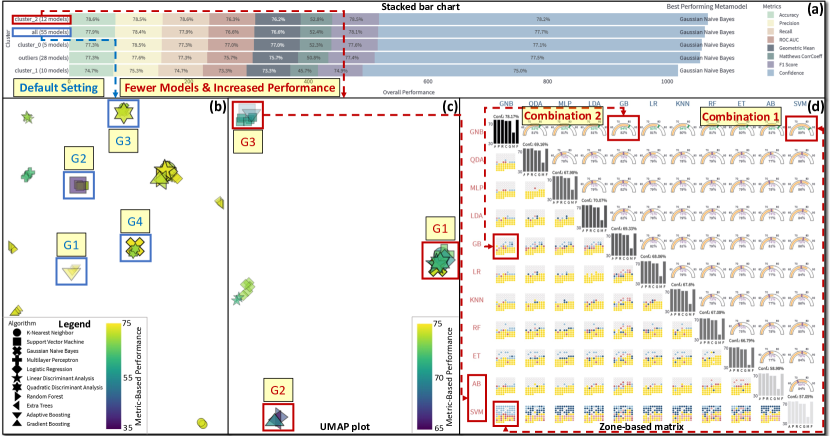Open the dot grid cell at GB row, GNB column
This screenshot has height=436, width=830.
(x=506, y=247)
